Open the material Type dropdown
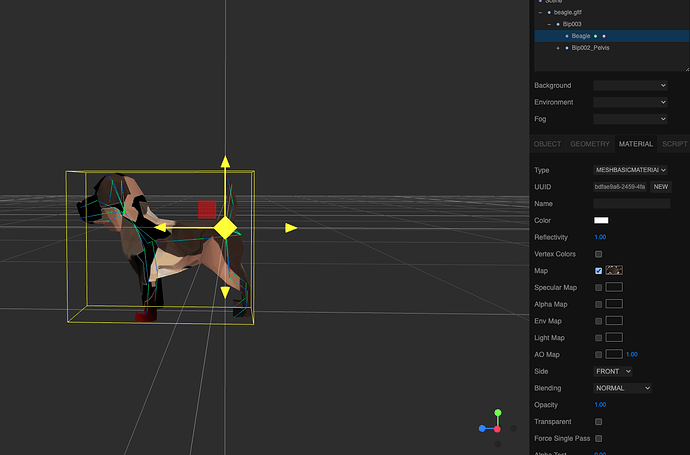 (630, 170)
